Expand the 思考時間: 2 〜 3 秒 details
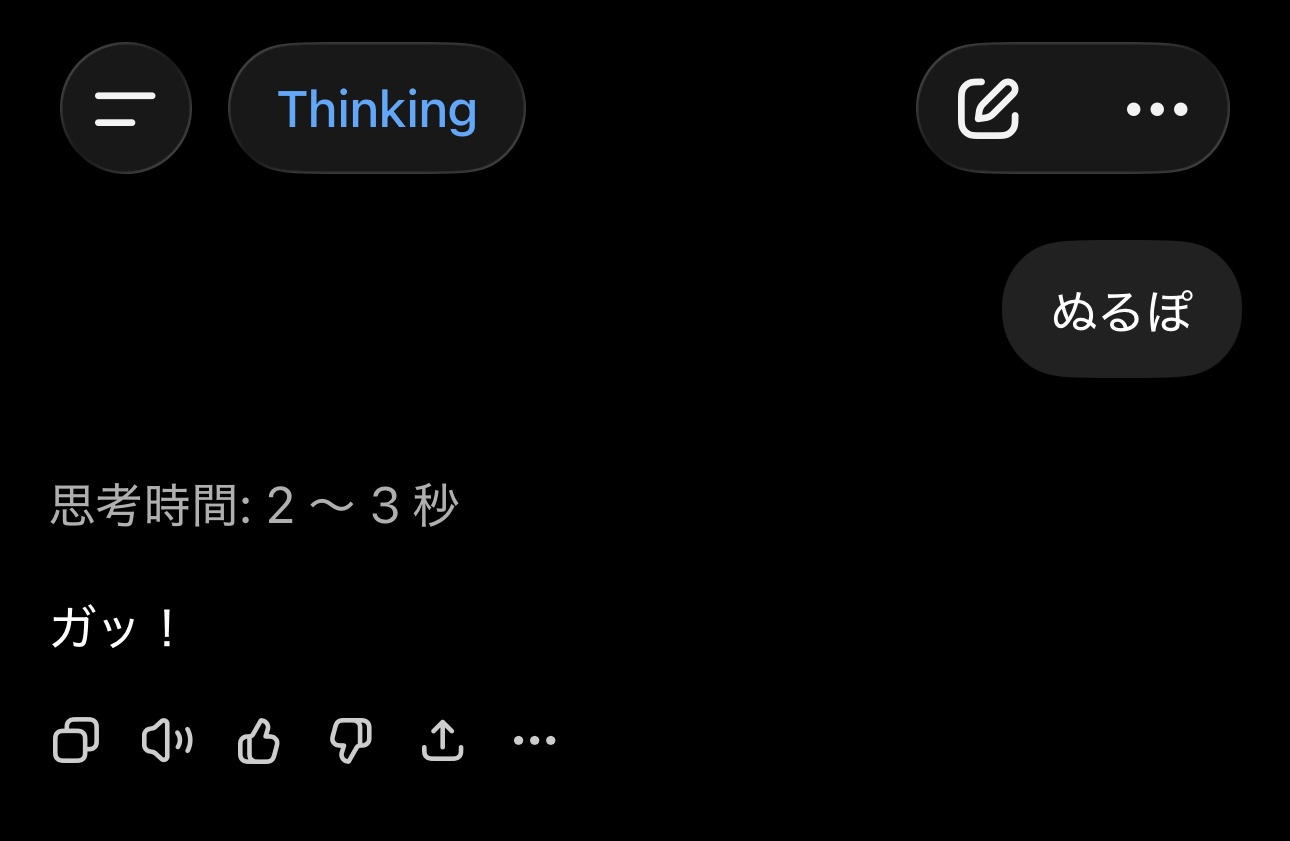The width and height of the screenshot is (1290, 841). click(254, 506)
